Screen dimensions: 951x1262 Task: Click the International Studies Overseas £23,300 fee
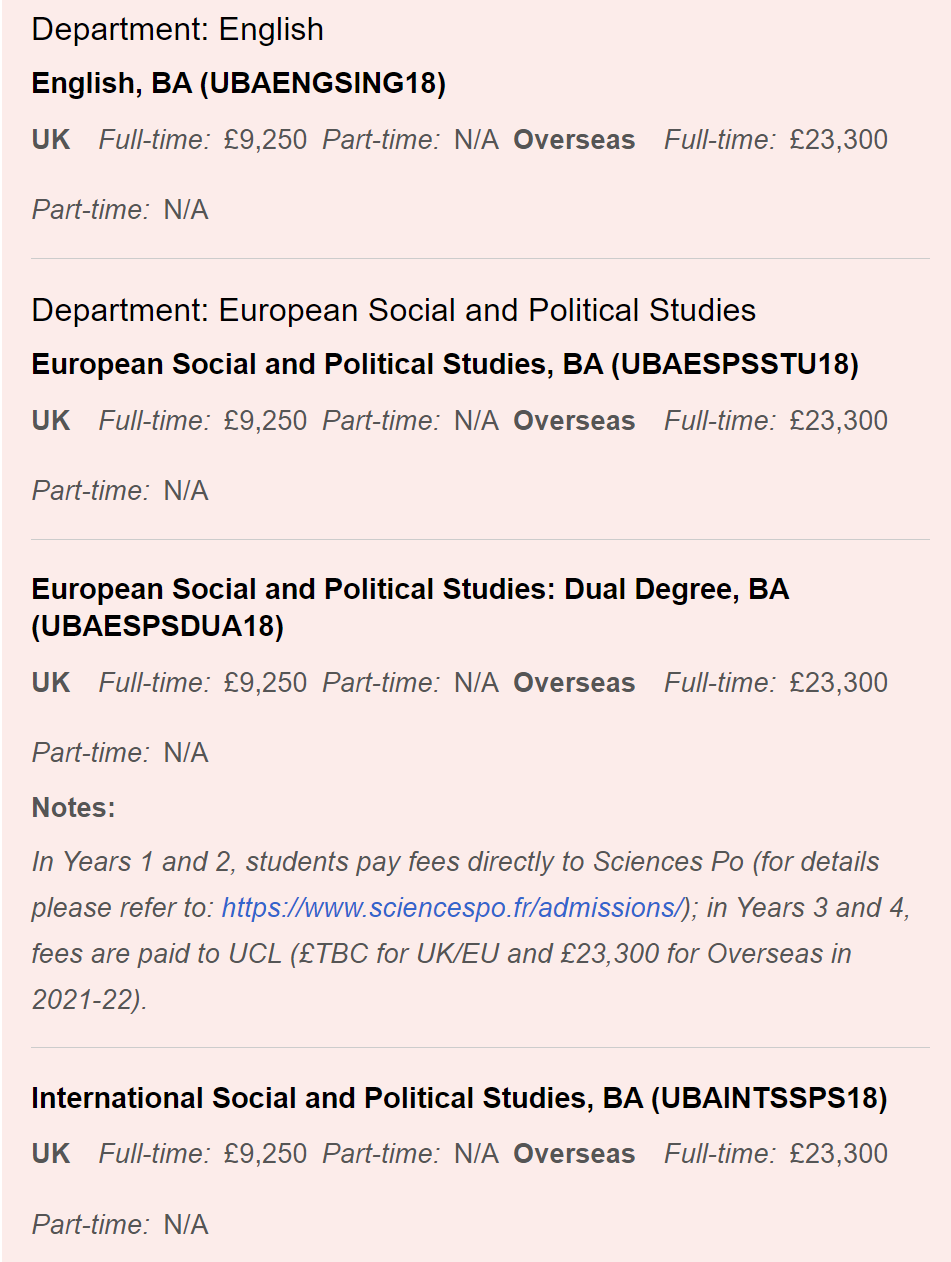(838, 1154)
